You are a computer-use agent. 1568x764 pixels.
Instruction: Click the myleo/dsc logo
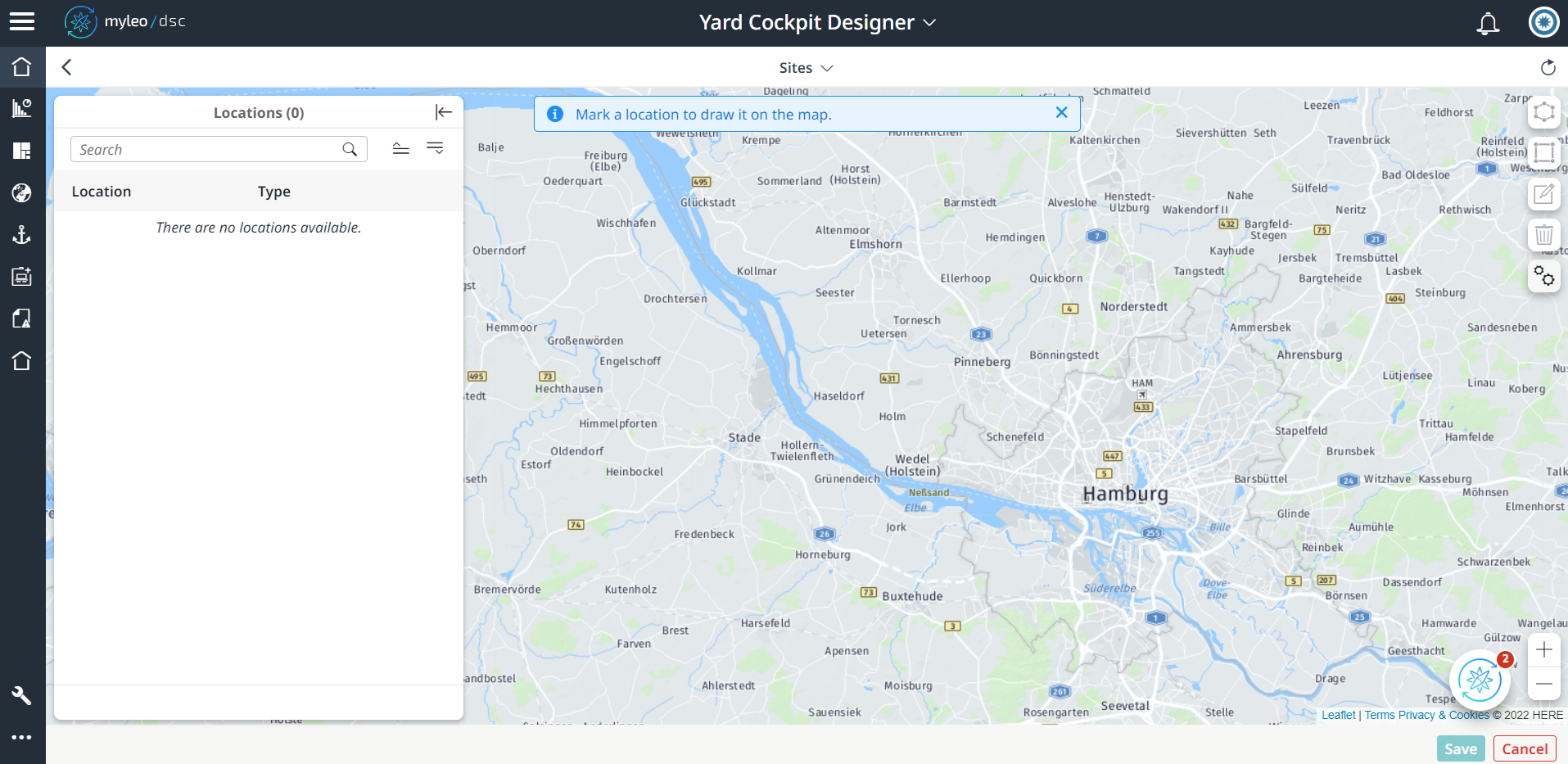pos(125,22)
